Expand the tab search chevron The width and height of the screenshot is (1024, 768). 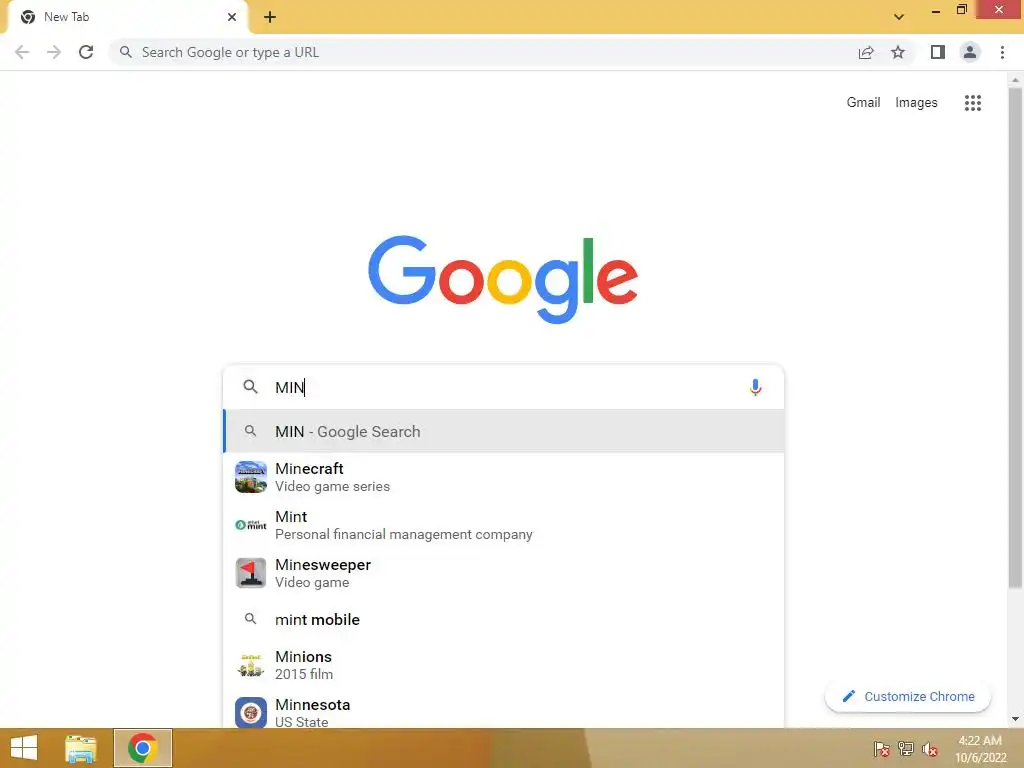pos(899,17)
